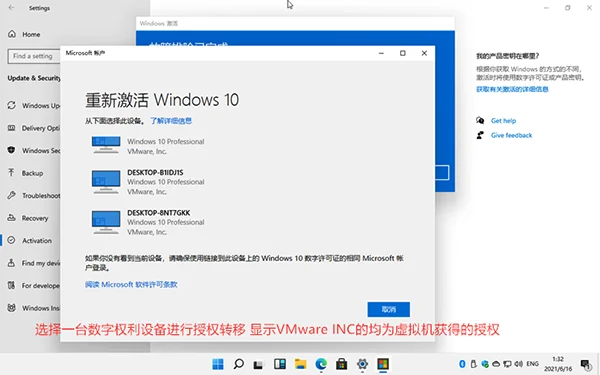Open the Windows Start menu
Screen dimensions: 600x375
pyautogui.click(x=218, y=364)
